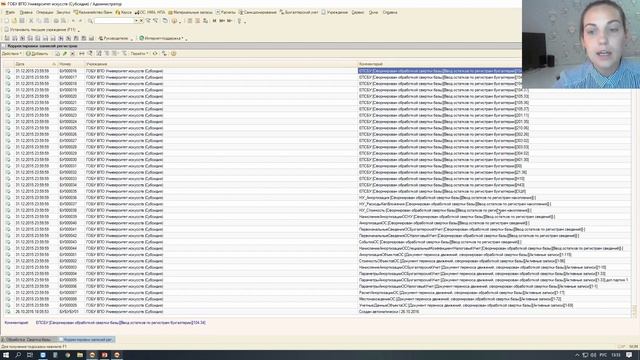Click the vertical scrollbar of the records list
The width and height of the screenshot is (640, 360).
click(634, 192)
